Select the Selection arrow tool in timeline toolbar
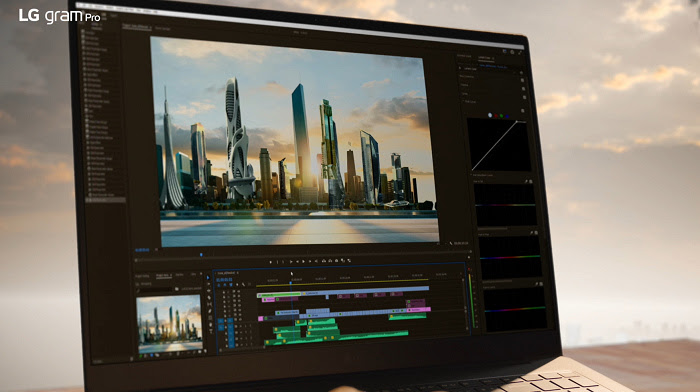Viewport: 700px width, 392px height. 208,277
